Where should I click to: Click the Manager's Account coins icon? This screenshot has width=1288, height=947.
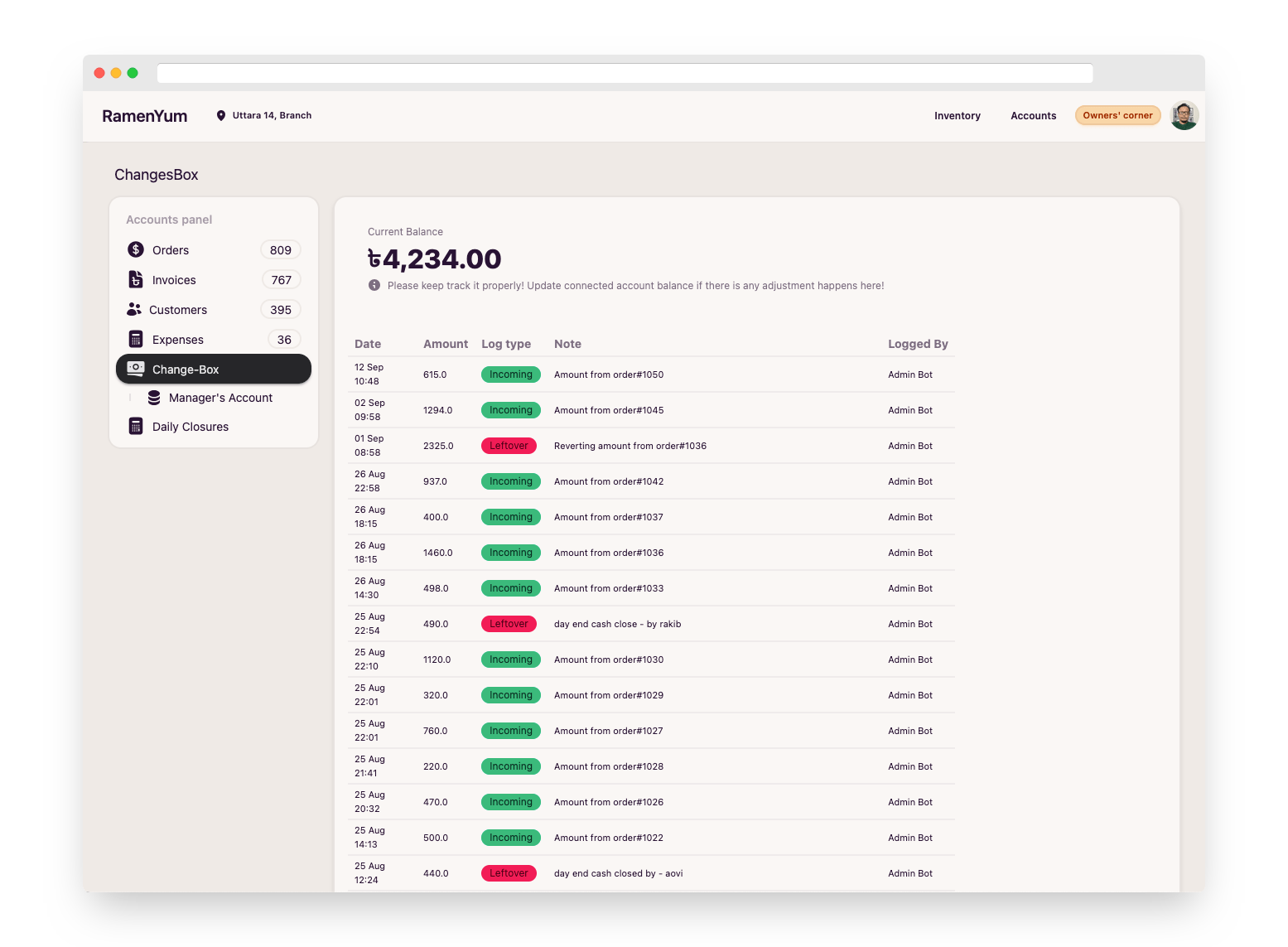pyautogui.click(x=153, y=398)
